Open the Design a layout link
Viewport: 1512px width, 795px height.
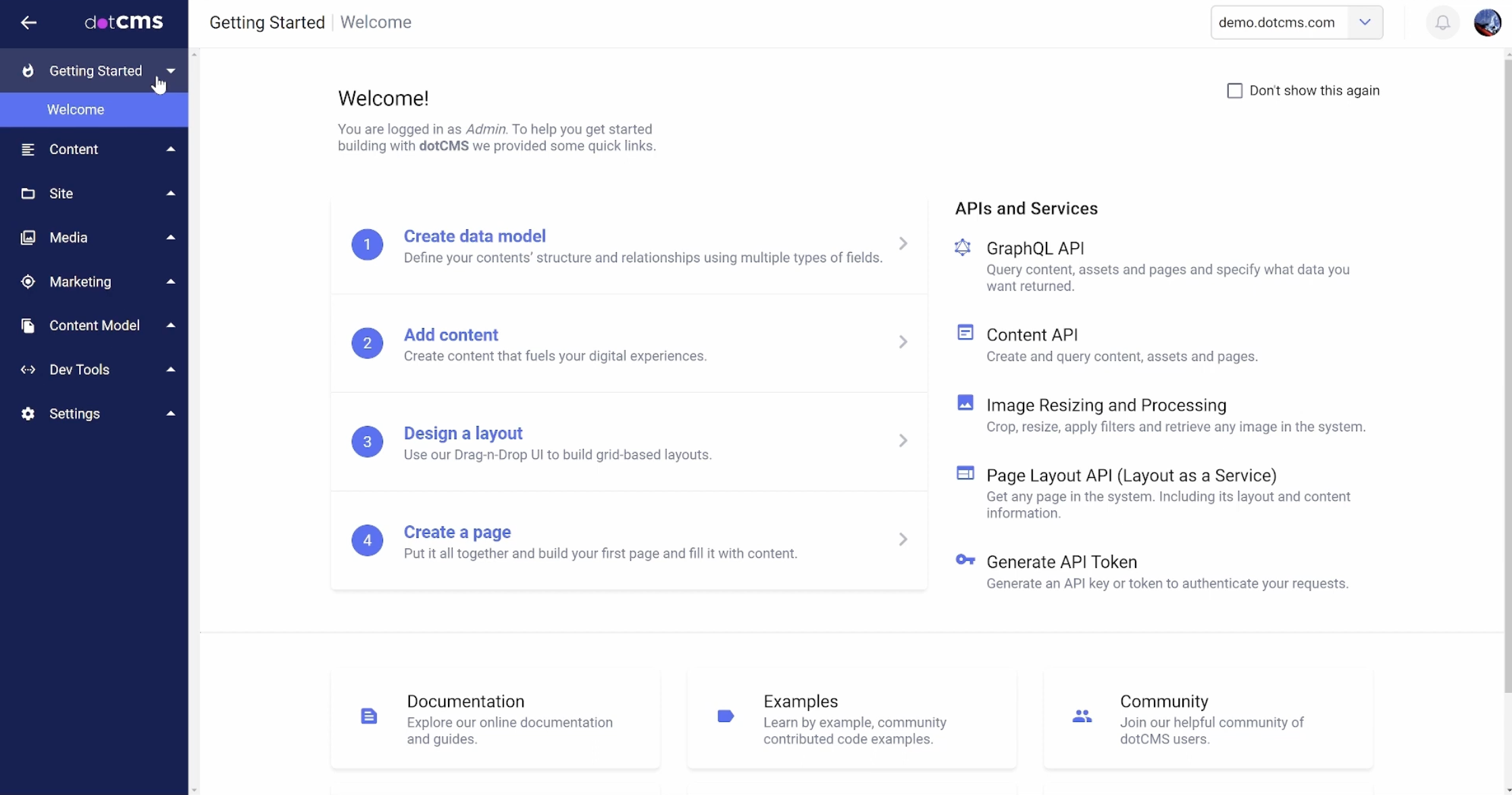click(x=463, y=433)
